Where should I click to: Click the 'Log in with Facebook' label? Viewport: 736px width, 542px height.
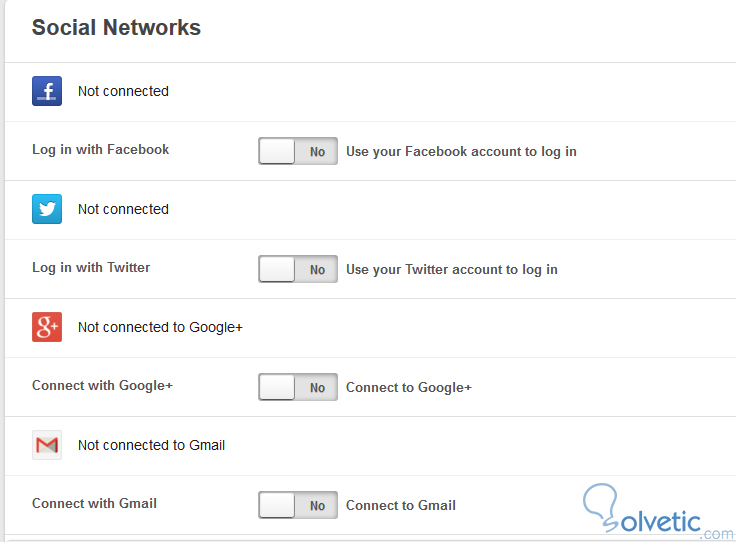[x=100, y=150]
